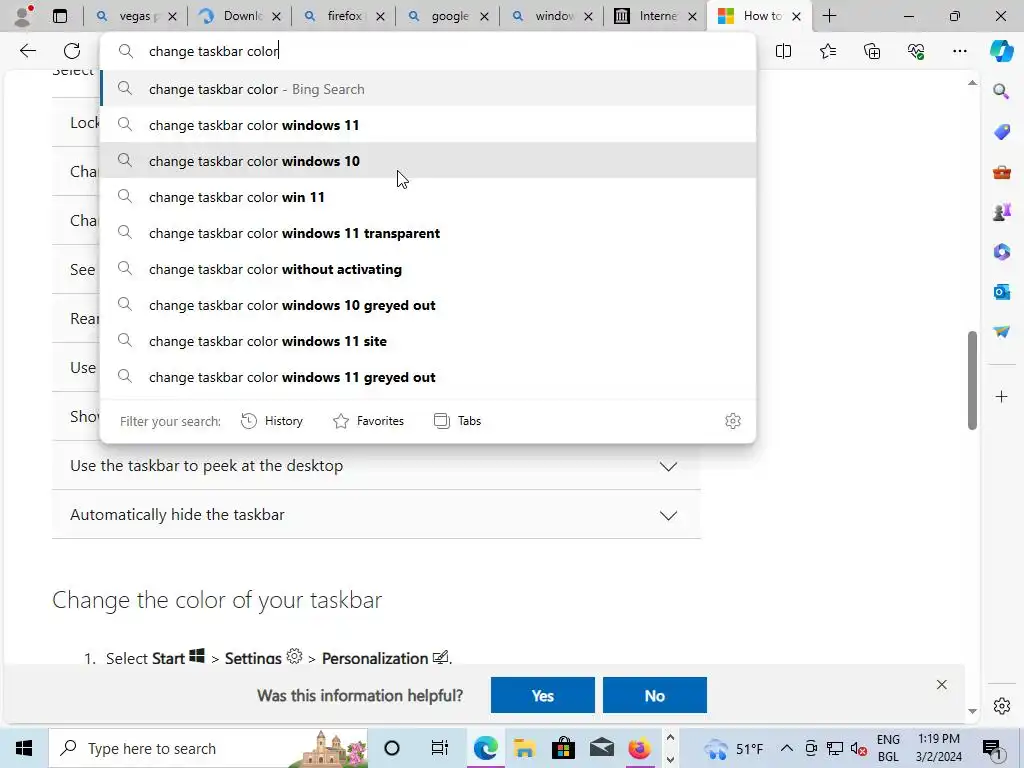
Task: Open sidebar Search icon
Action: (1001, 91)
